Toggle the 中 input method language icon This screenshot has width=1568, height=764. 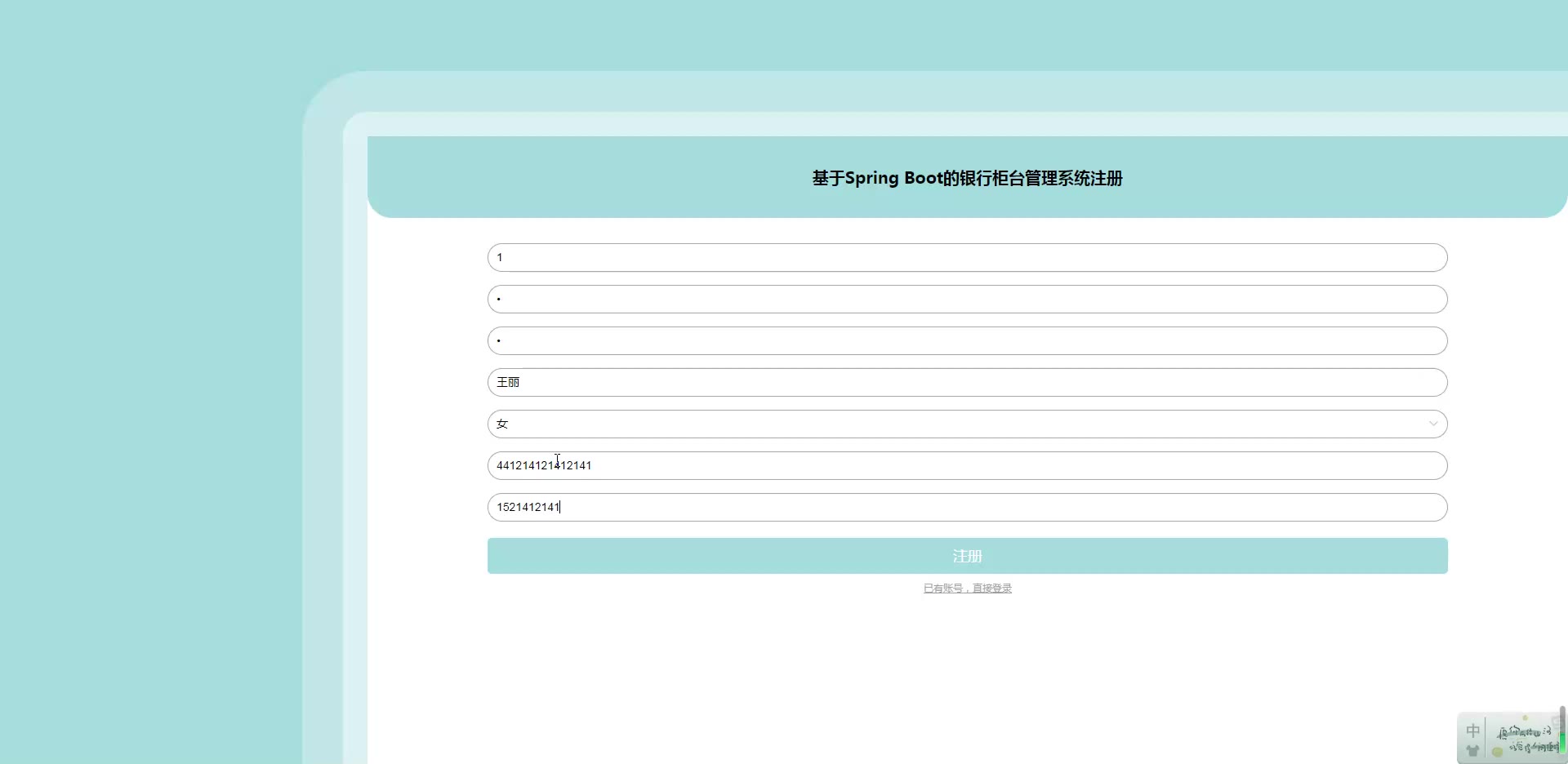pyautogui.click(x=1472, y=731)
